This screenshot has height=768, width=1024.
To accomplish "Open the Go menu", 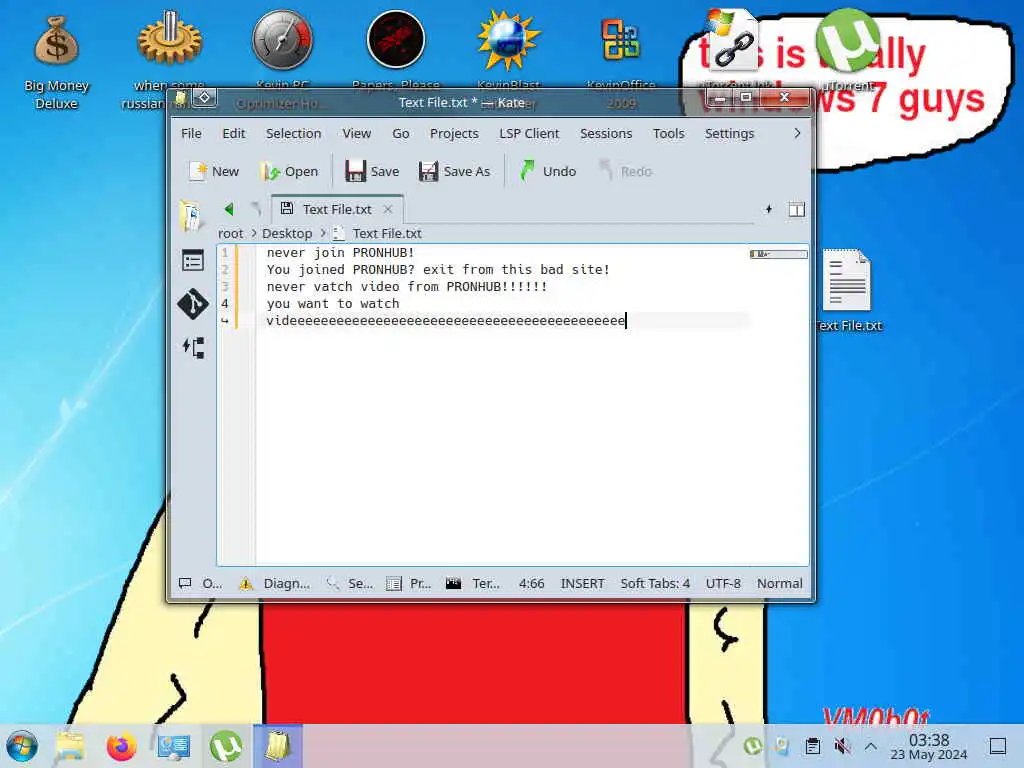I will [x=401, y=133].
